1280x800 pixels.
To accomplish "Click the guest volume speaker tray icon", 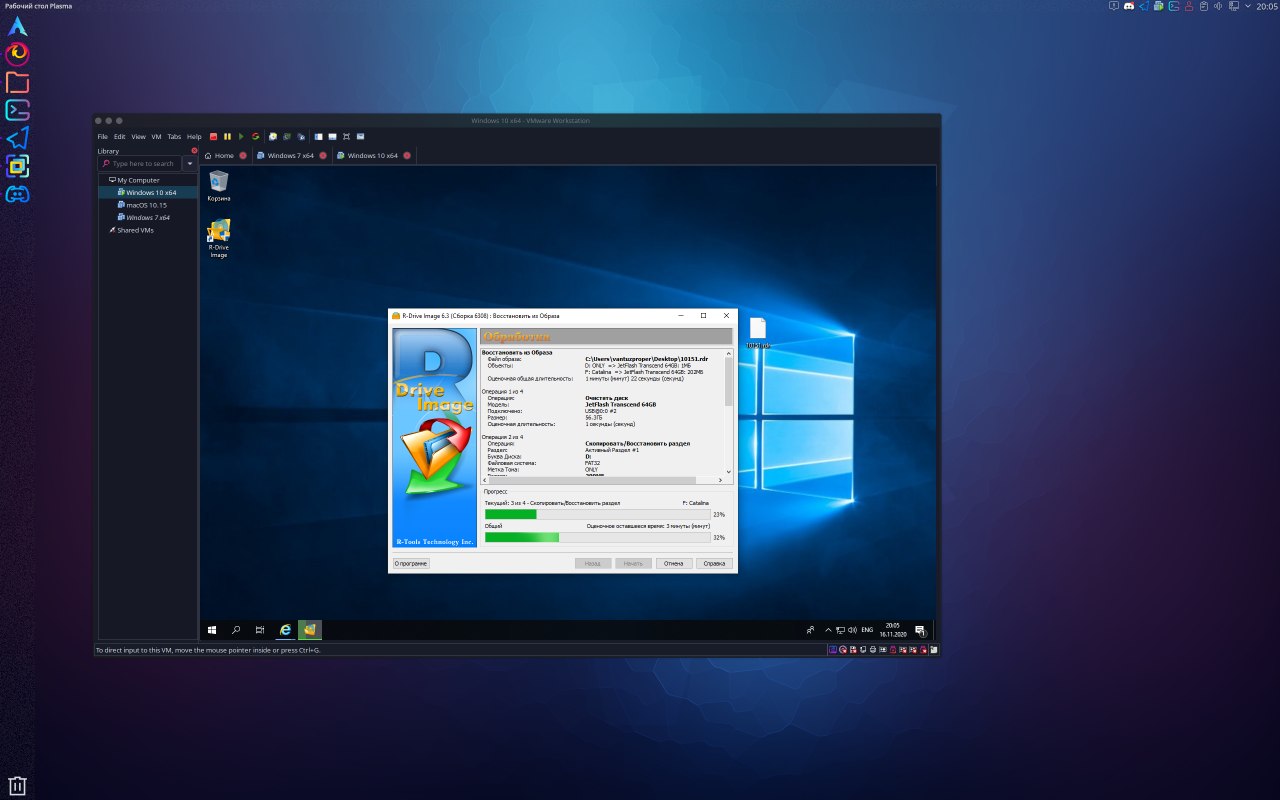I will pos(852,630).
